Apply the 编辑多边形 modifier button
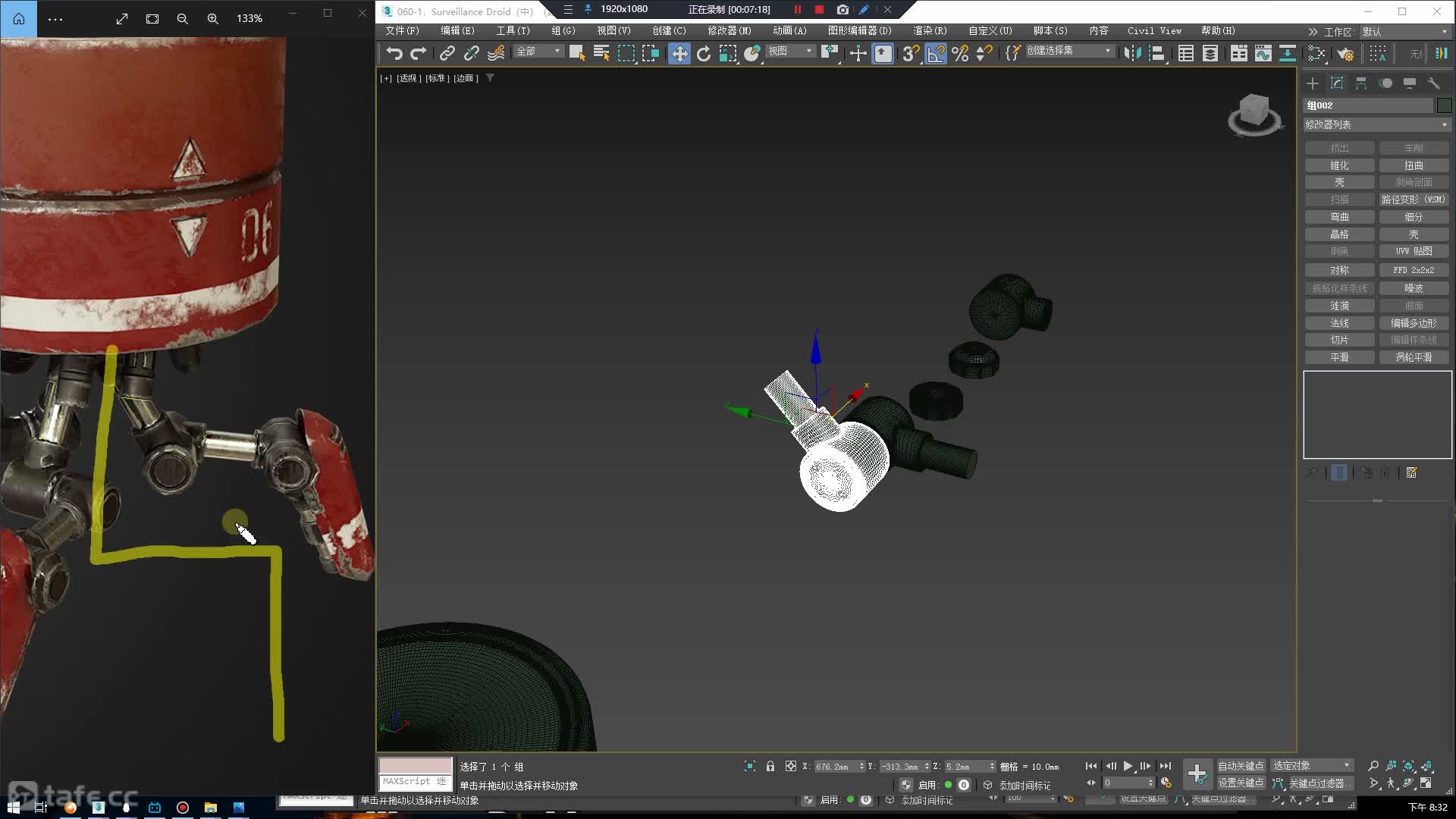 (x=1414, y=323)
